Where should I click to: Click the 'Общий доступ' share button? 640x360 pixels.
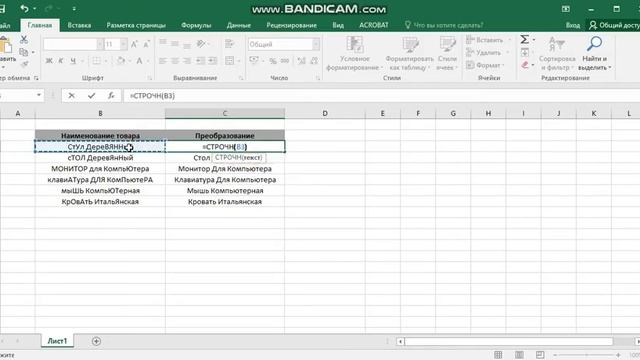click(x=614, y=25)
